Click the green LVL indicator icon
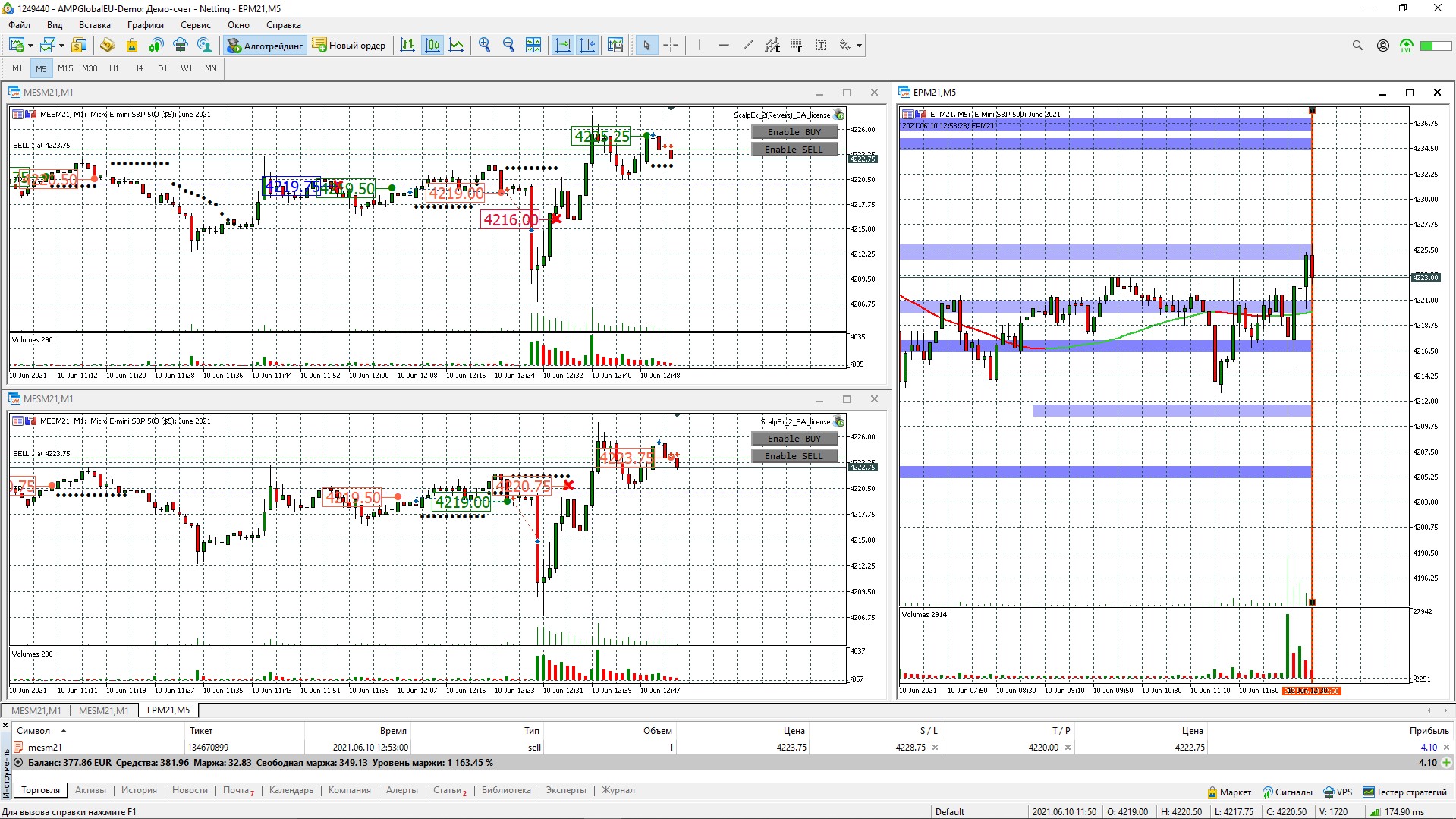The image size is (1456, 819). click(1407, 46)
